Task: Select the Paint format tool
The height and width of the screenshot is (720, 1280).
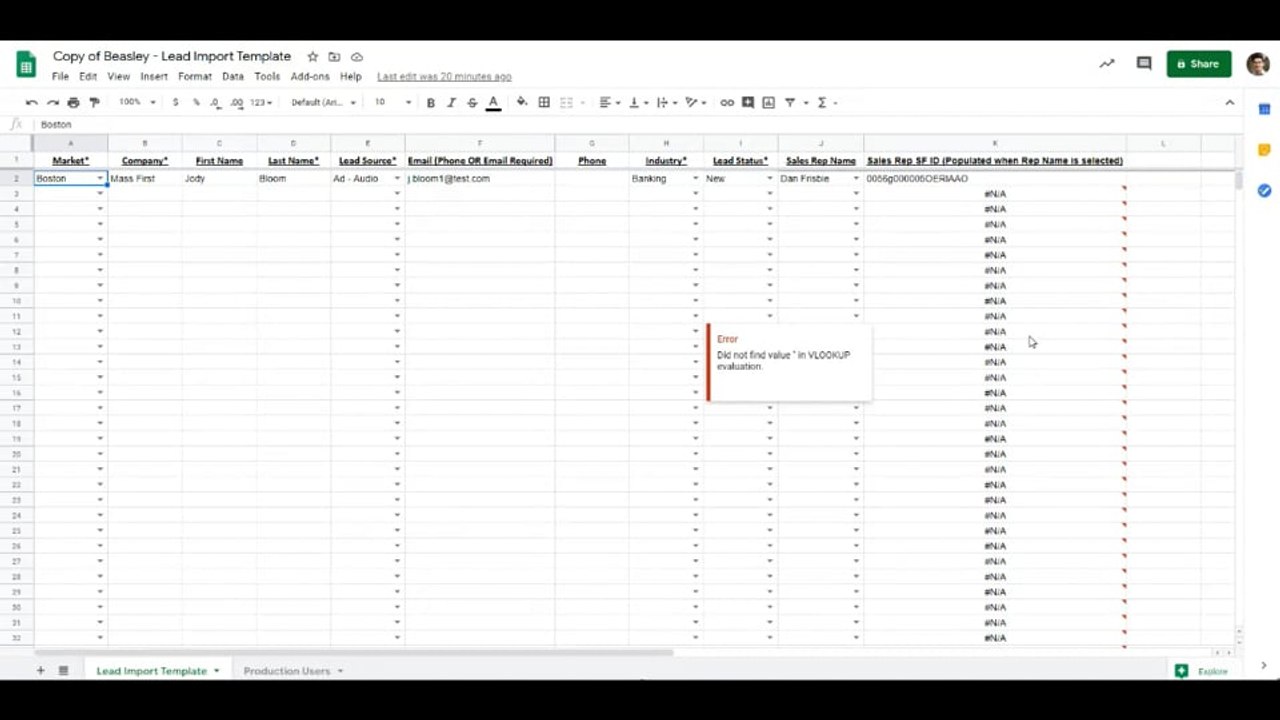Action: (95, 102)
